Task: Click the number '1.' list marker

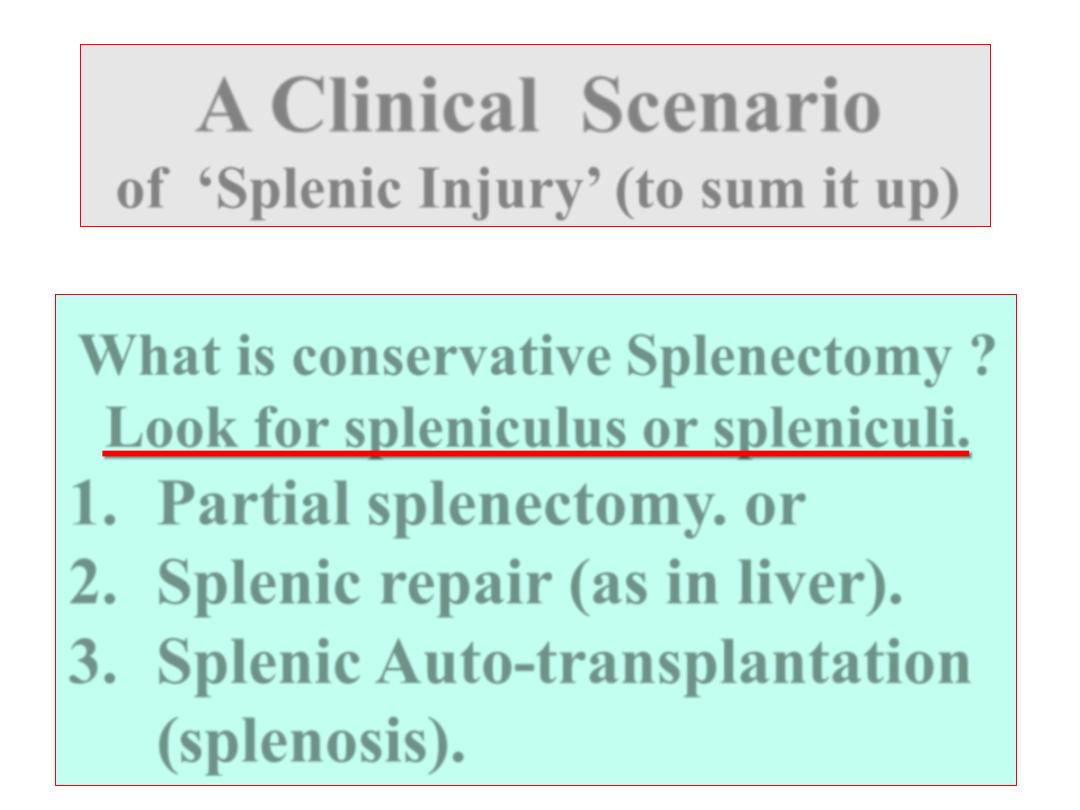Action: (93, 503)
